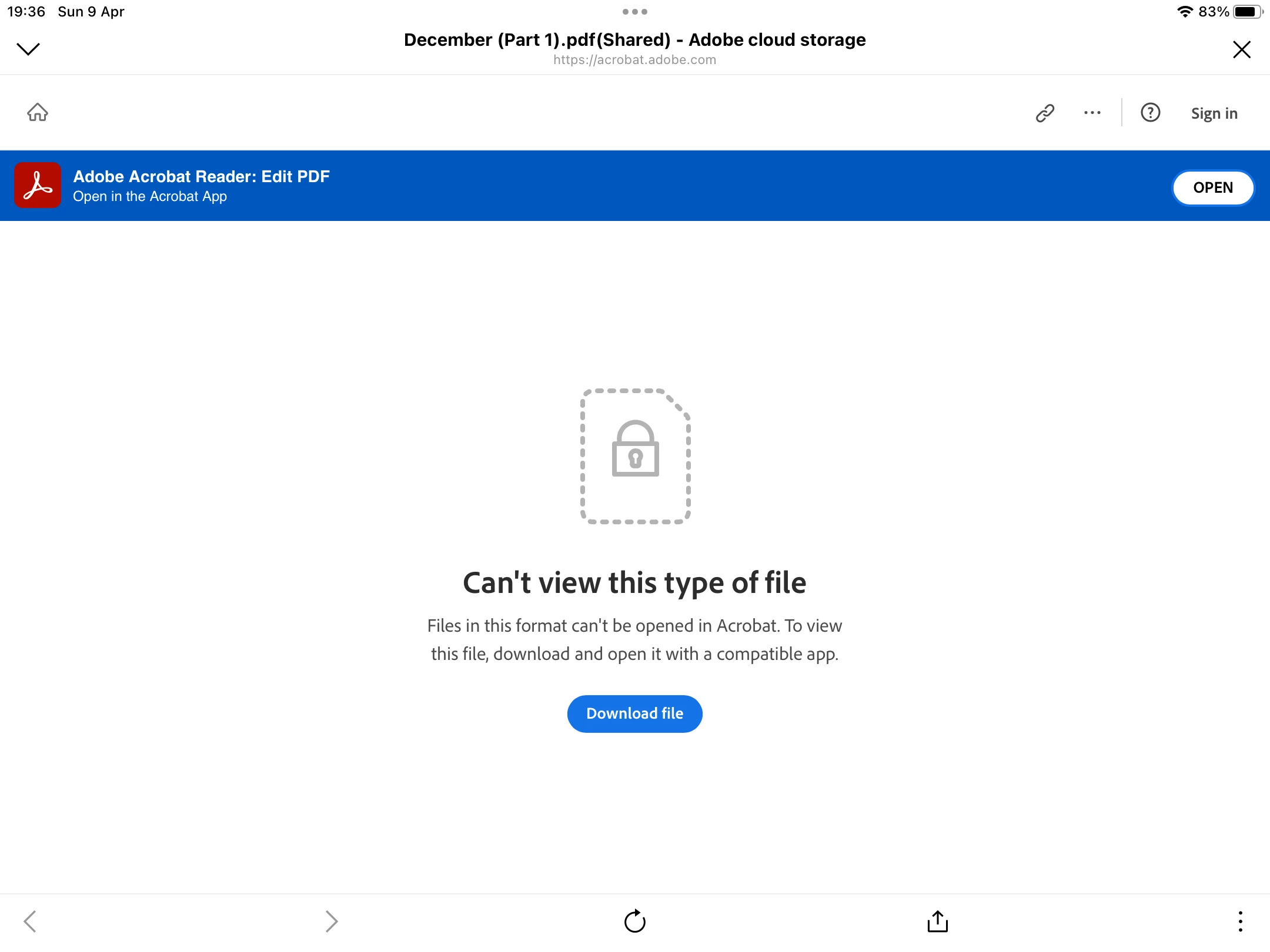Tap the locked file placeholder image
Screen dimensions: 1270x952
tap(635, 456)
